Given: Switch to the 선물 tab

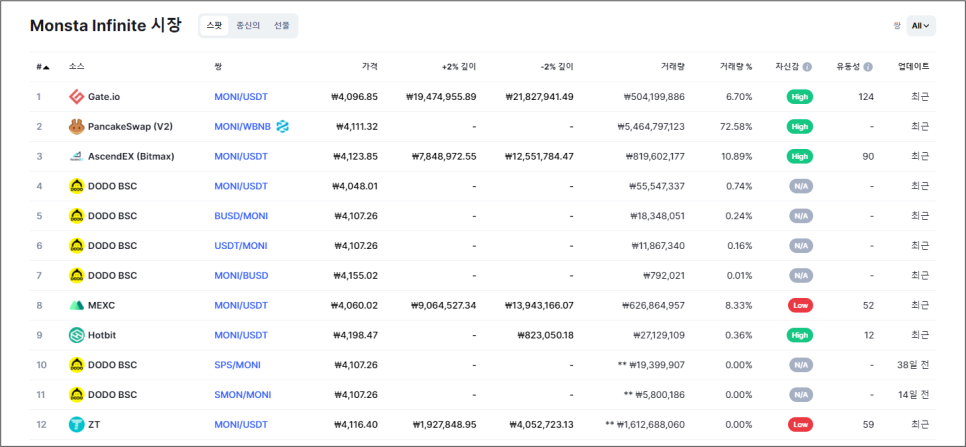Looking at the screenshot, I should pyautogui.click(x=281, y=26).
